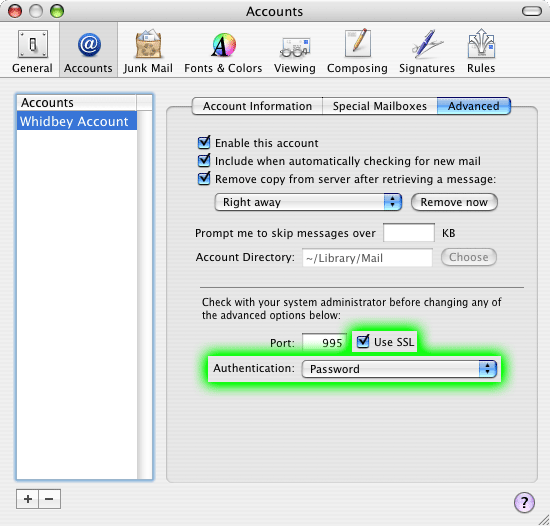Switch to the Viewing preferences icon

tap(295, 51)
